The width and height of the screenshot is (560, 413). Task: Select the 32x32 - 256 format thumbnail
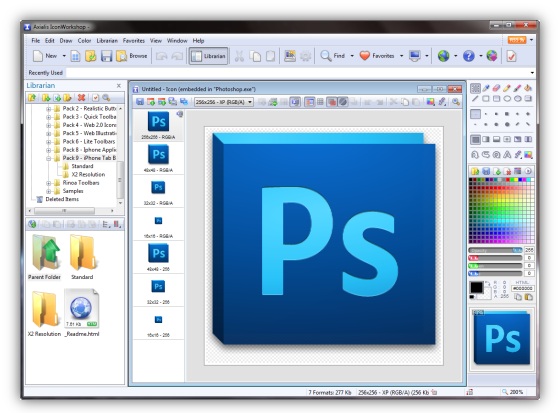pyautogui.click(x=158, y=290)
